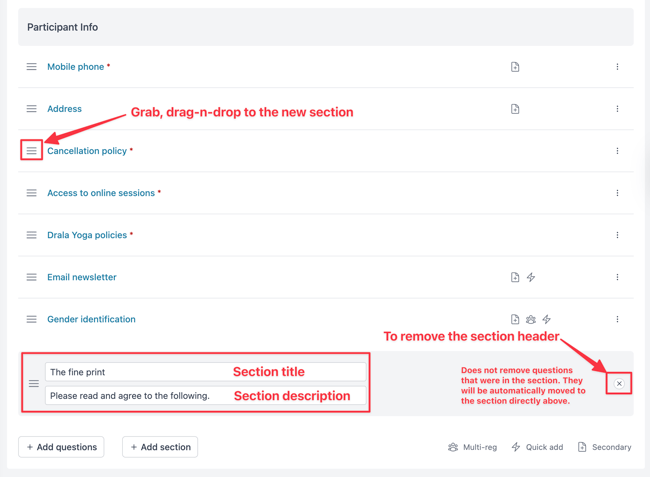Image resolution: width=650 pixels, height=477 pixels.
Task: Click the drag handle of The fine print section
Action: tap(34, 384)
